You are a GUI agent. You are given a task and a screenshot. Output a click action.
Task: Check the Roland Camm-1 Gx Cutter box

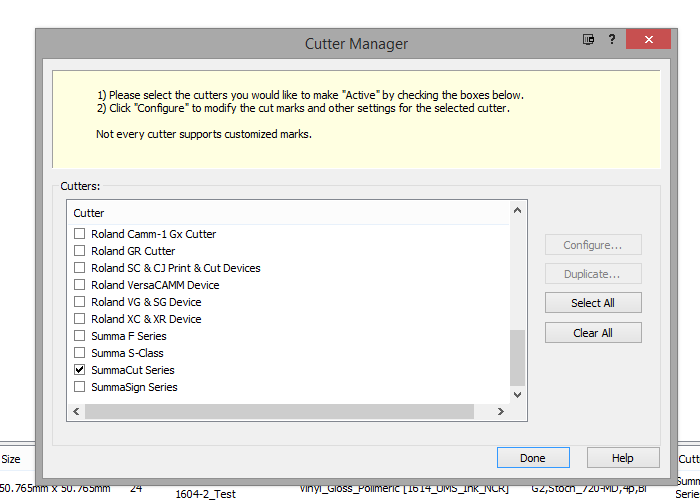(x=79, y=233)
